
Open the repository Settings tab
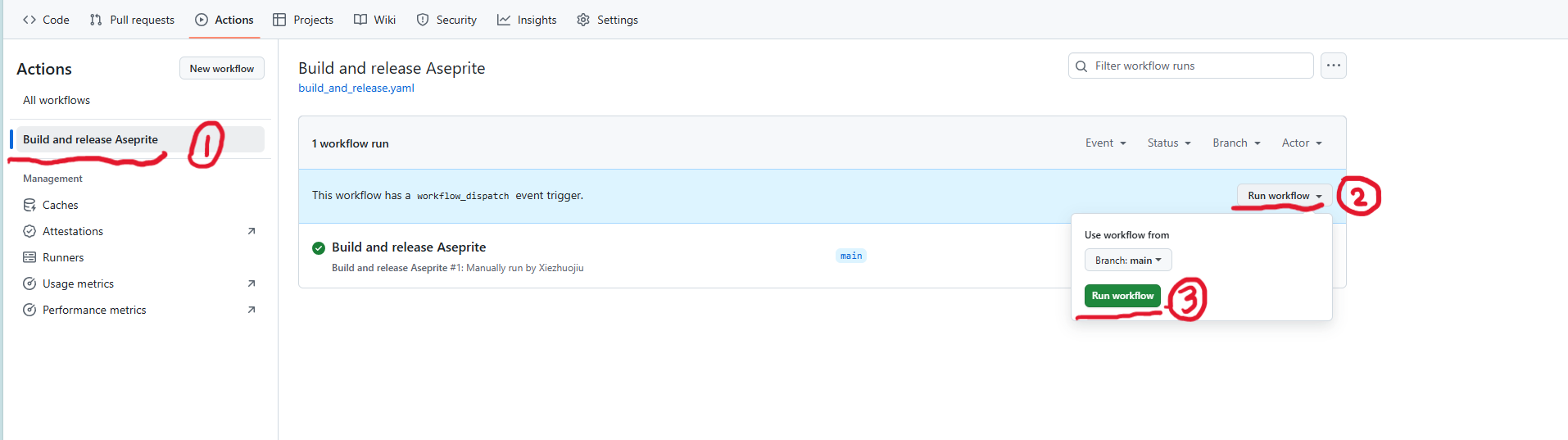[x=607, y=20]
